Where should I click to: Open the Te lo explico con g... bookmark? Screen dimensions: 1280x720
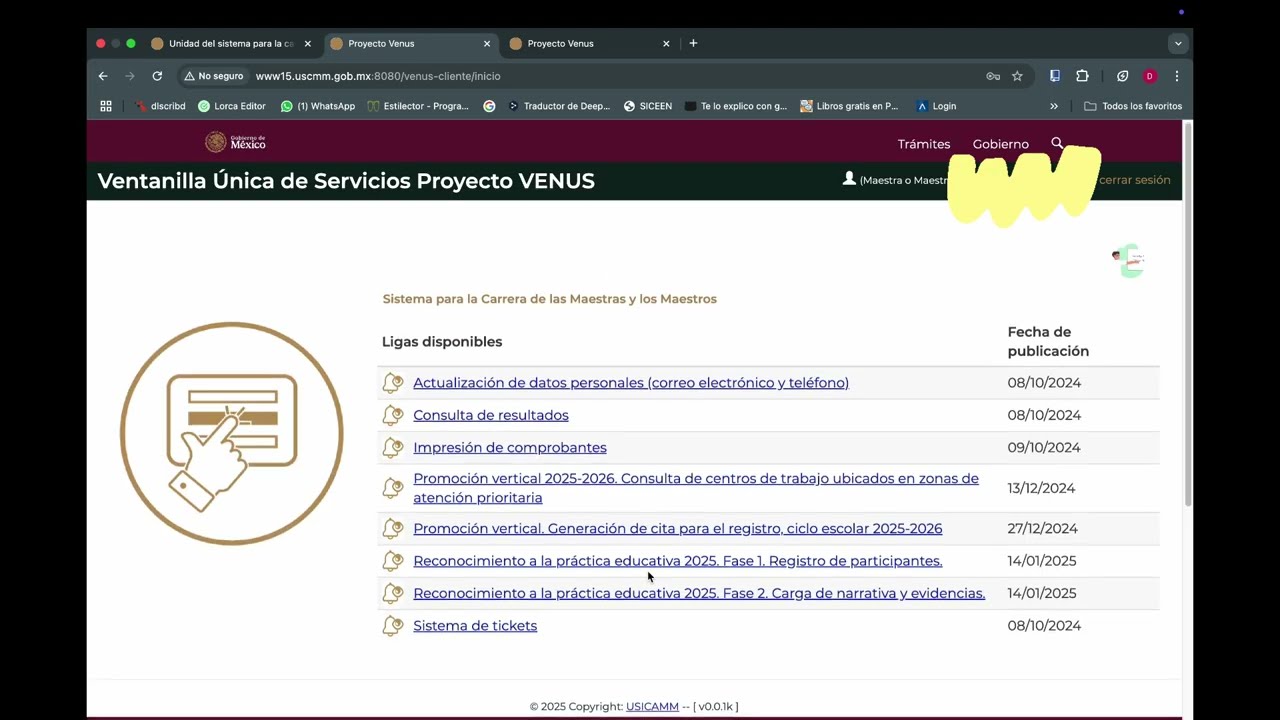tap(736, 106)
